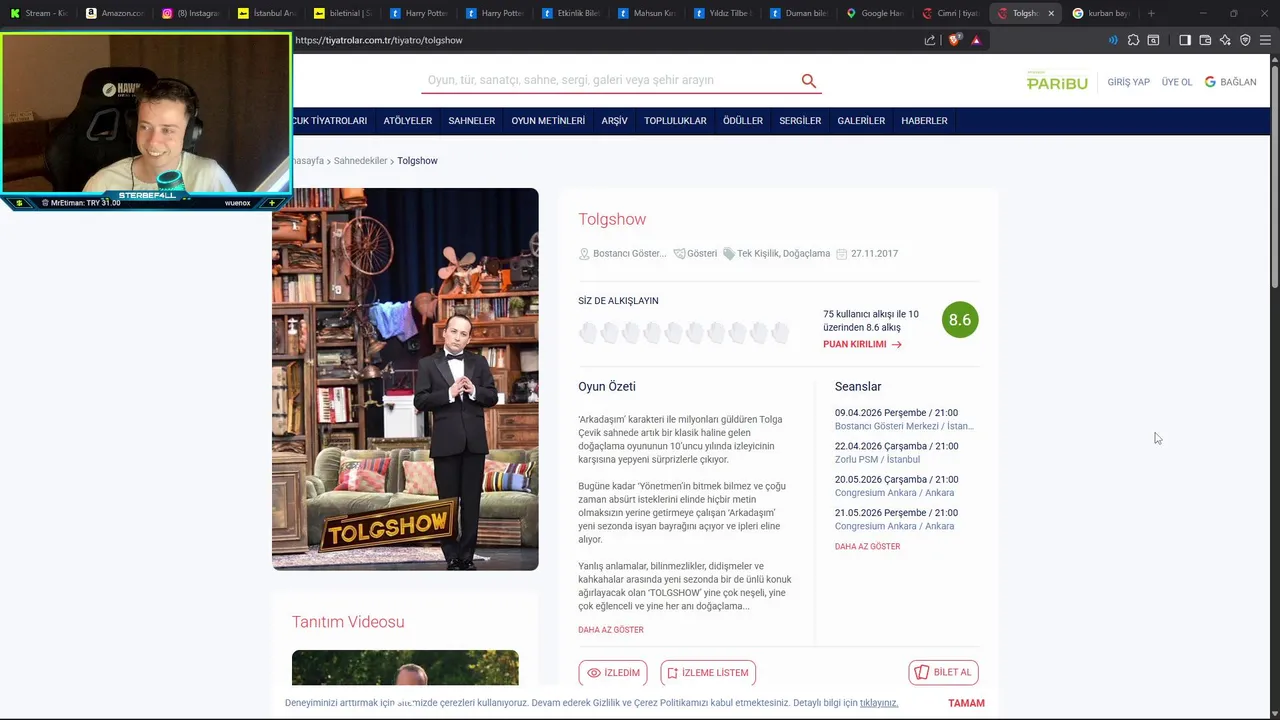Click İZLEDİM button
The width and height of the screenshot is (1280, 720).
pos(612,673)
